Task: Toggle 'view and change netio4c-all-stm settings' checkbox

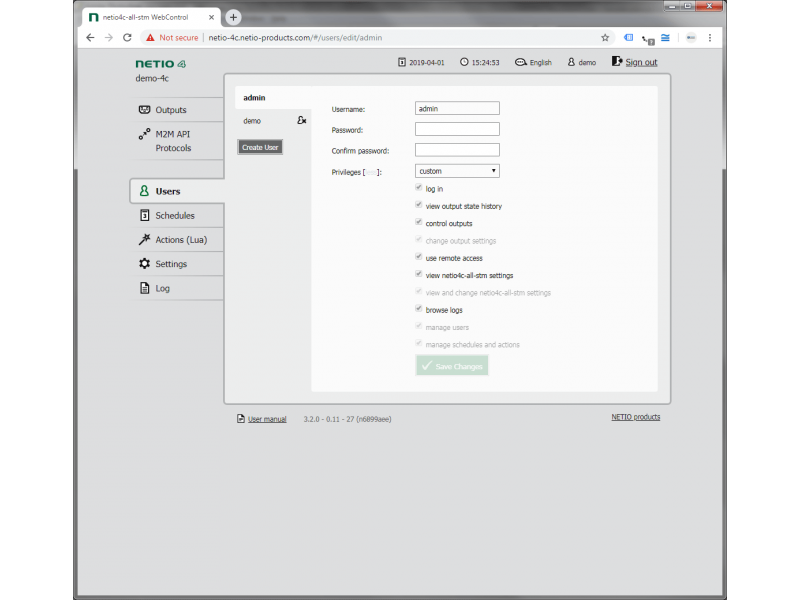Action: point(419,292)
